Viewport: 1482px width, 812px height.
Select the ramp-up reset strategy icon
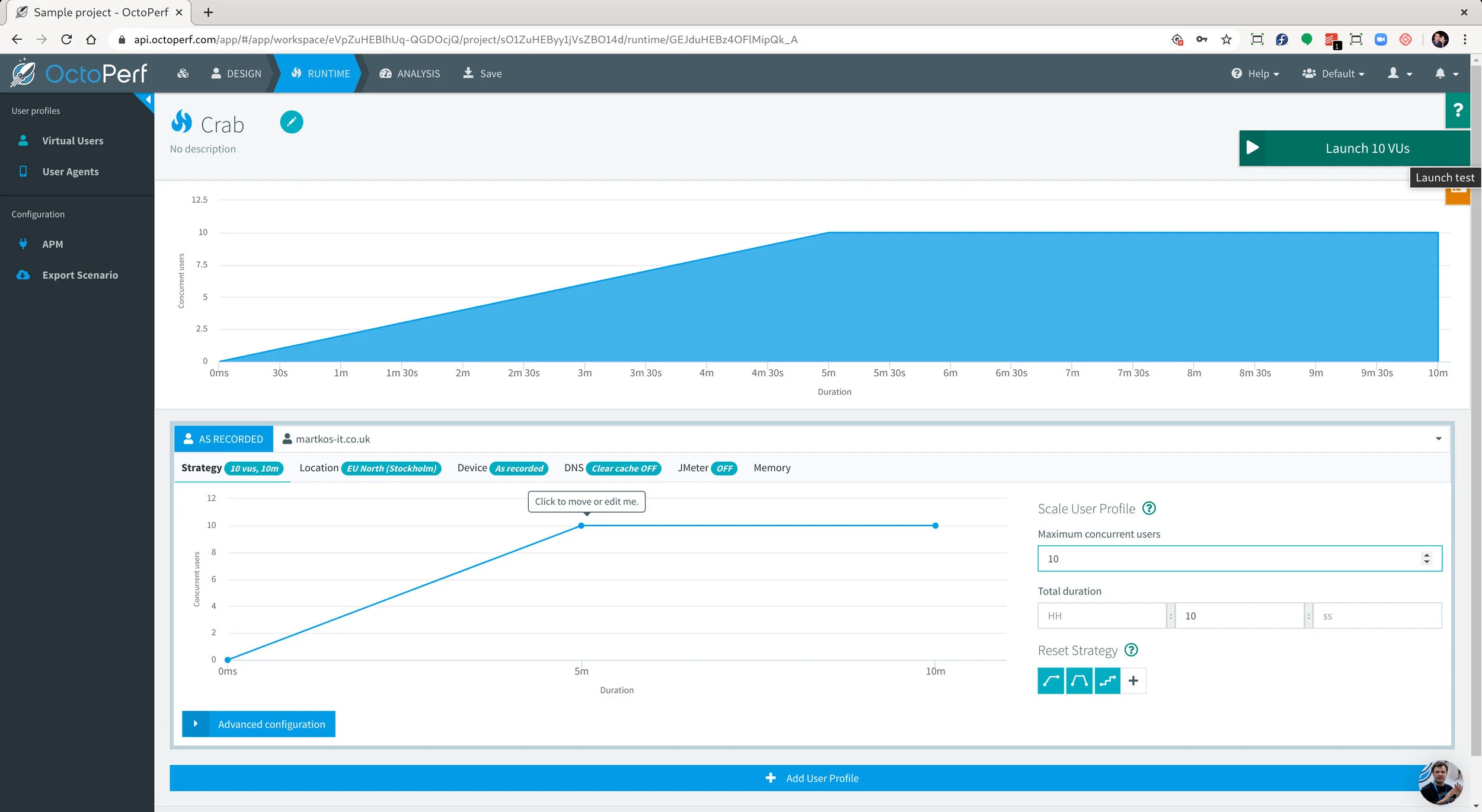(x=1052, y=680)
